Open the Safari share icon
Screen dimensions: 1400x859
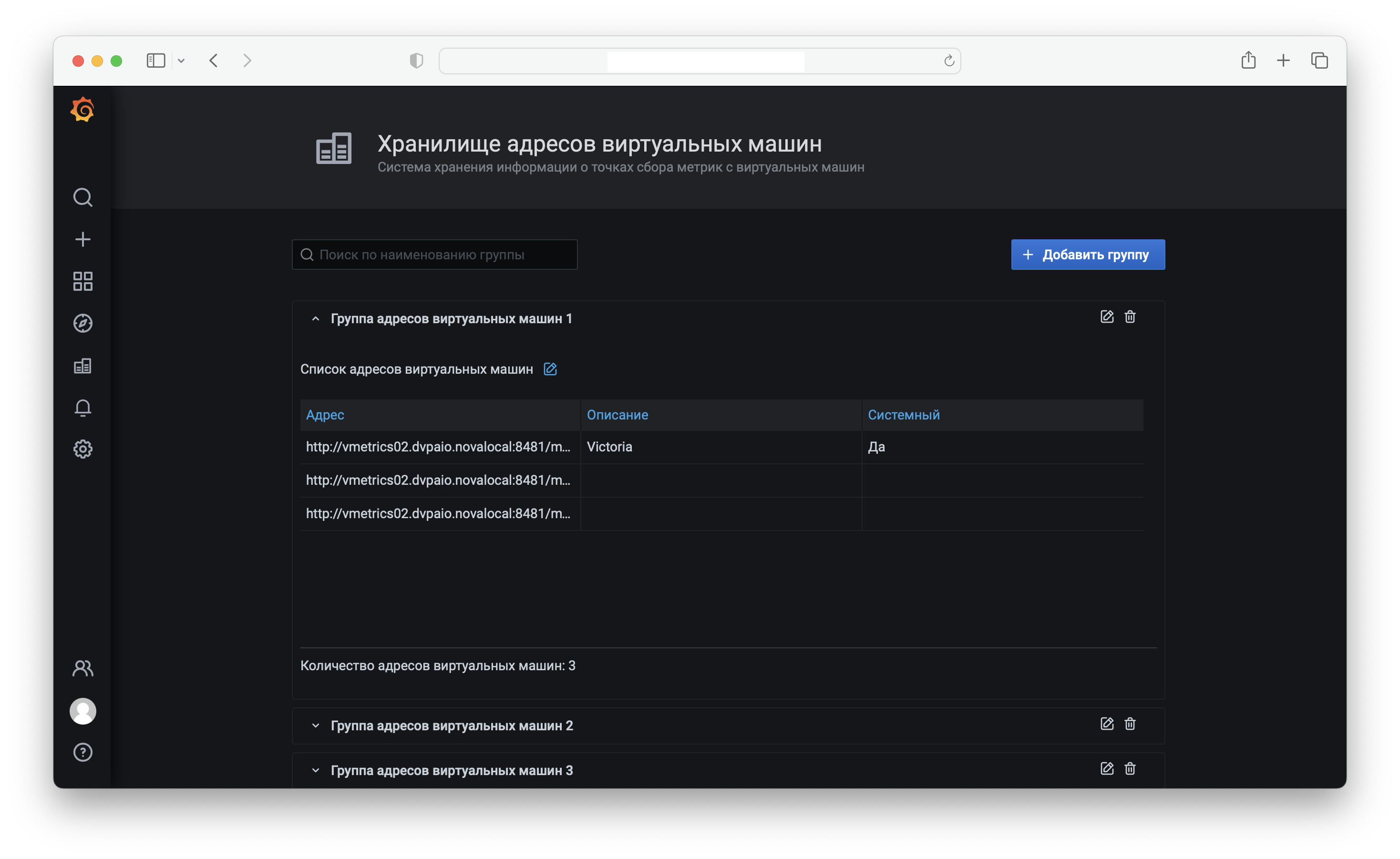pyautogui.click(x=1248, y=60)
